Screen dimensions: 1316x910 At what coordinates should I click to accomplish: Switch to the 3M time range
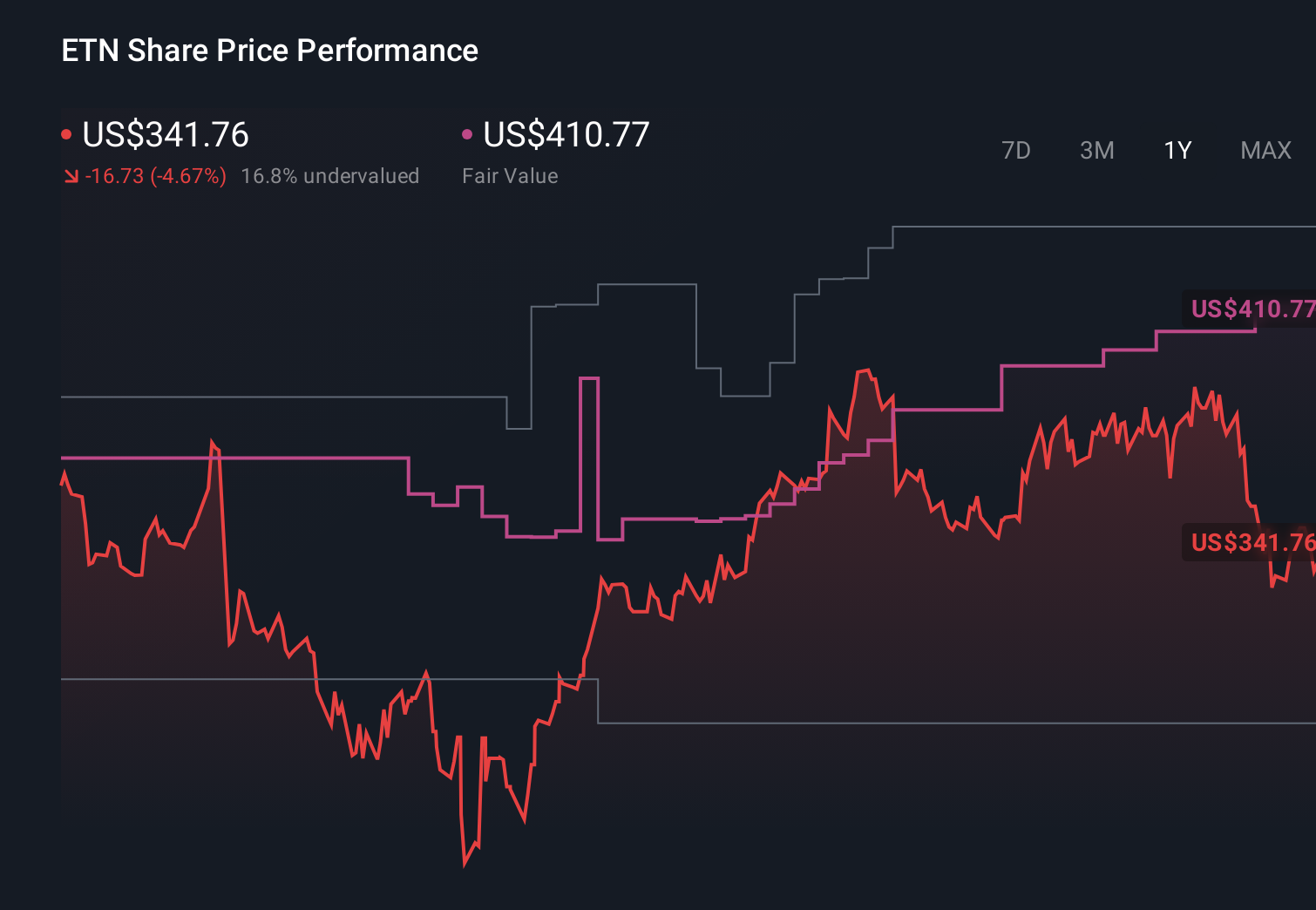coord(1096,150)
